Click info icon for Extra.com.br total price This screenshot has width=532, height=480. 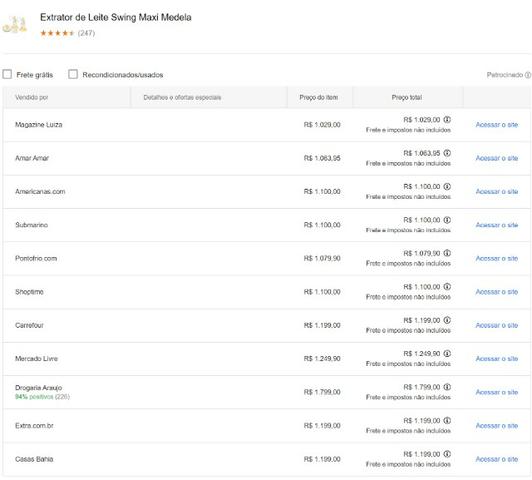click(447, 420)
